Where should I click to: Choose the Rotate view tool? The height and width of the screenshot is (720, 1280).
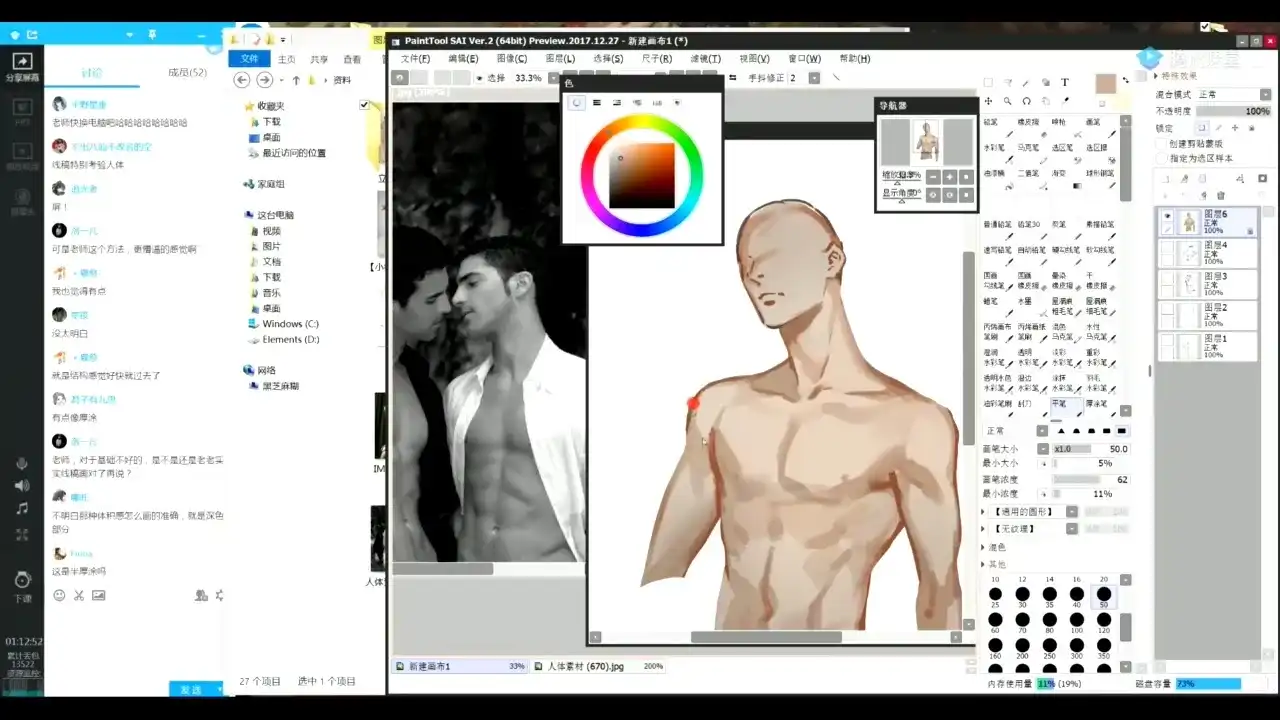(1026, 101)
